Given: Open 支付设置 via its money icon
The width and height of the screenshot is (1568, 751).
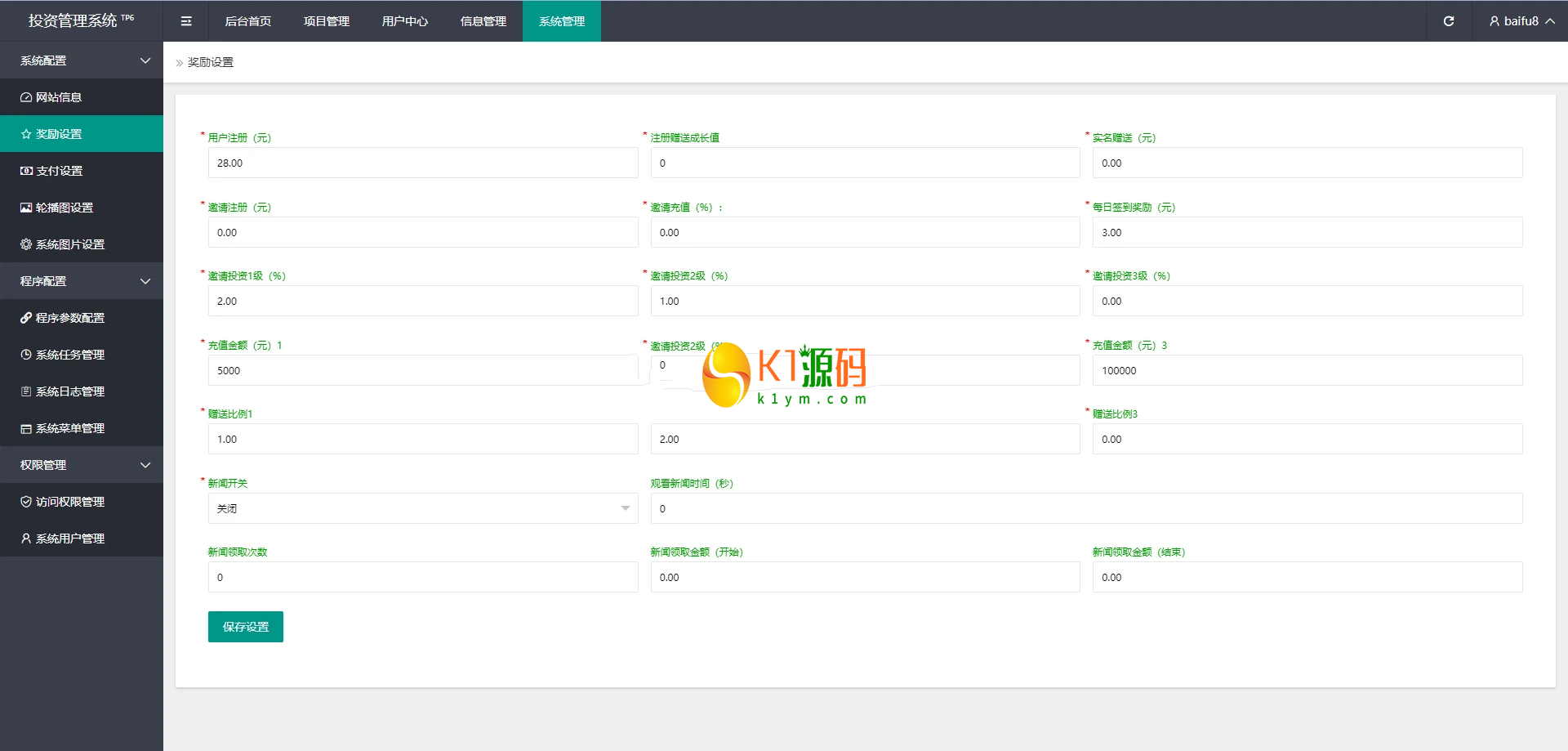Looking at the screenshot, I should pos(26,171).
